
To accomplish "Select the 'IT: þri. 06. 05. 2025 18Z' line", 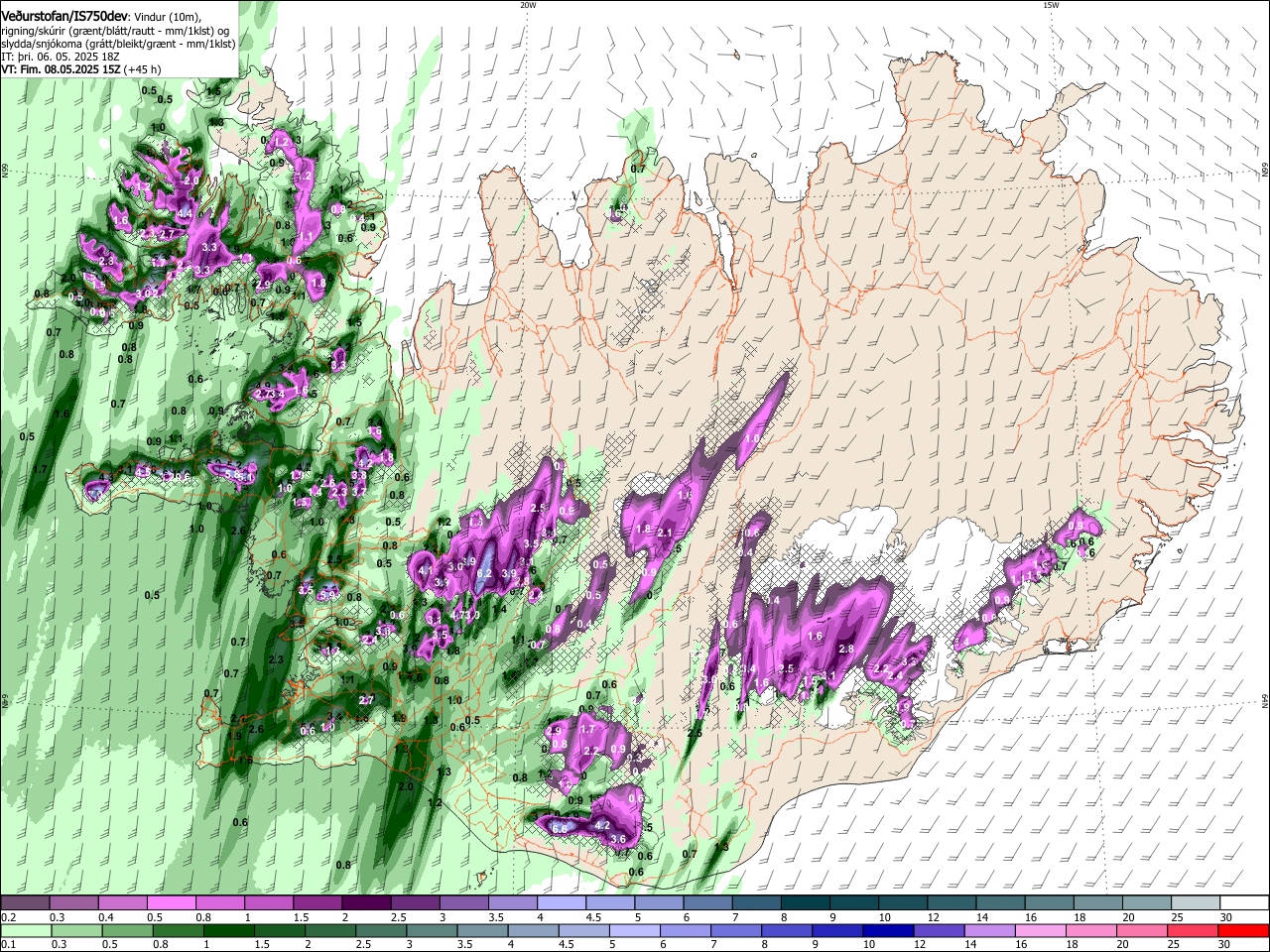I will tap(61, 58).
